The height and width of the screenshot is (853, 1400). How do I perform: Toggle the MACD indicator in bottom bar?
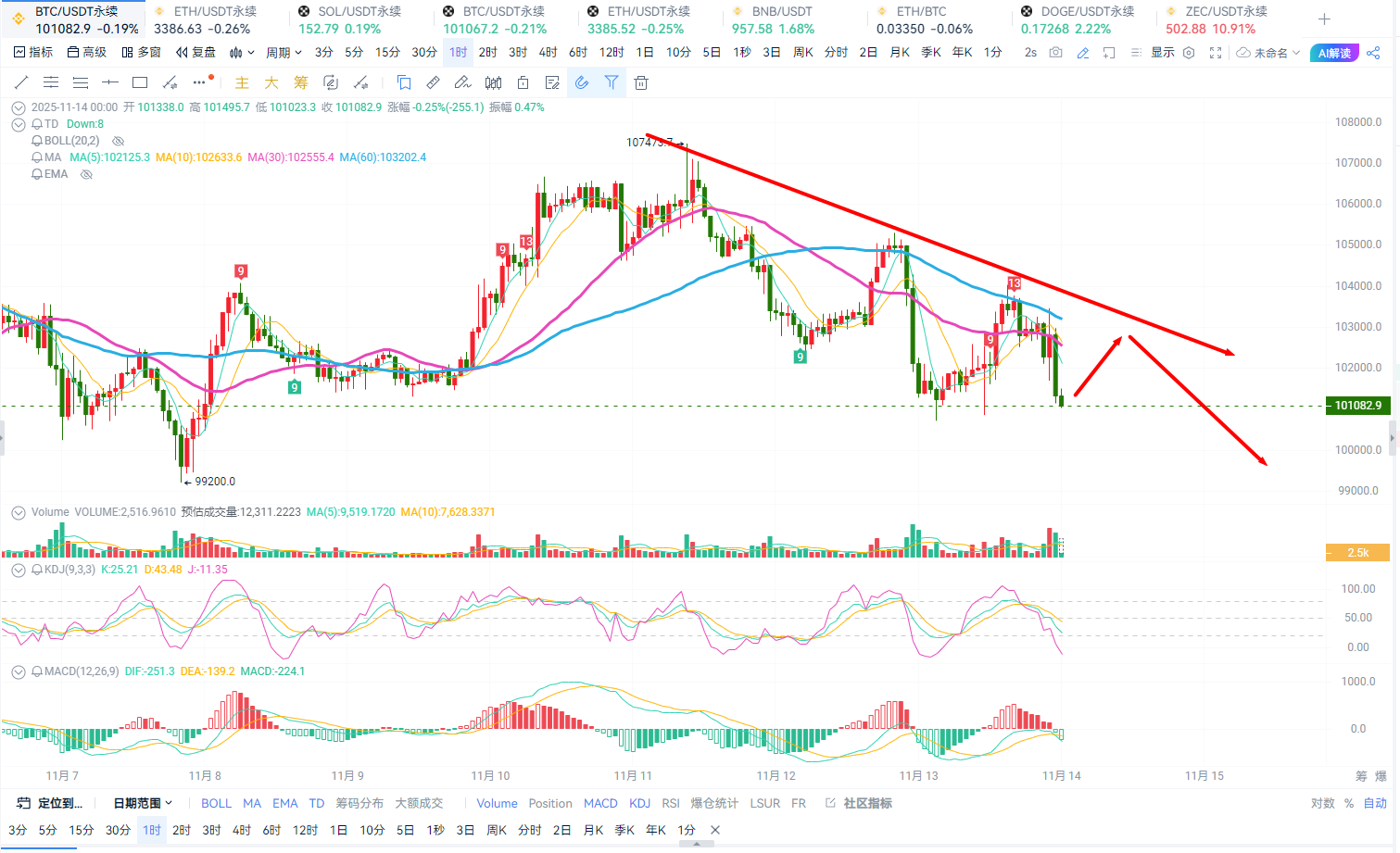point(600,803)
